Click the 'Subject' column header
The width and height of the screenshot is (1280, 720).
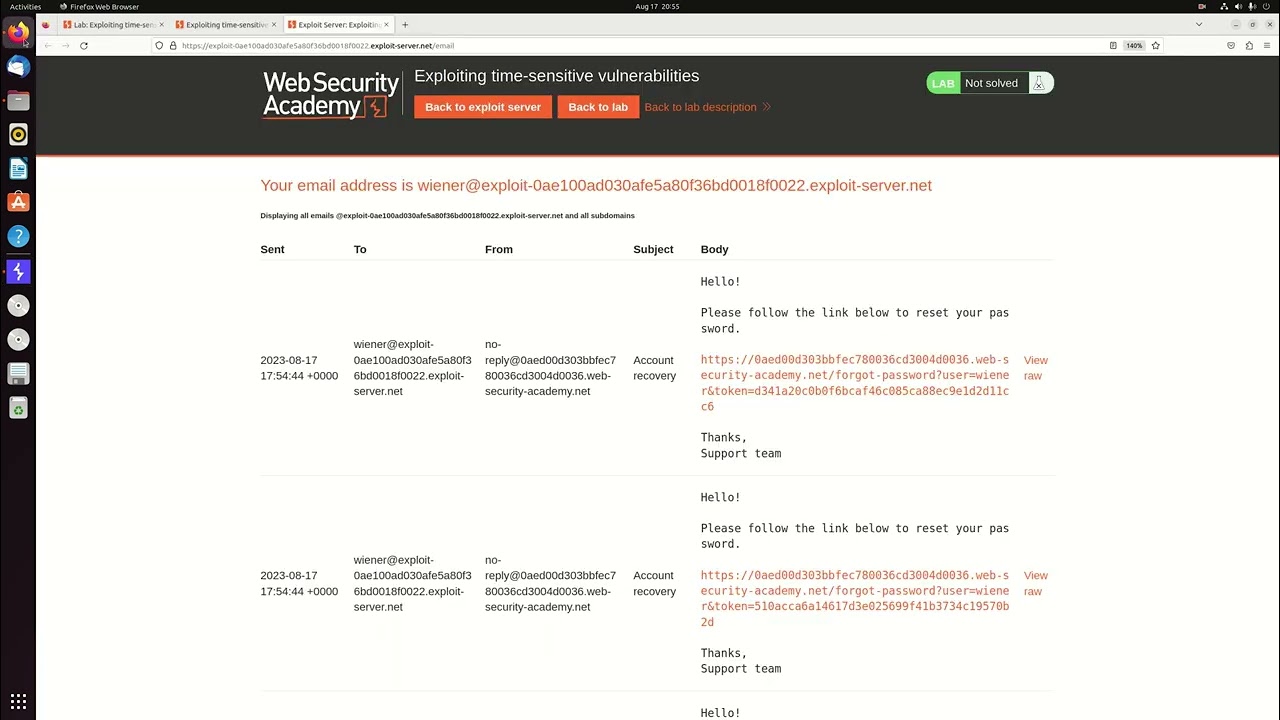click(653, 249)
